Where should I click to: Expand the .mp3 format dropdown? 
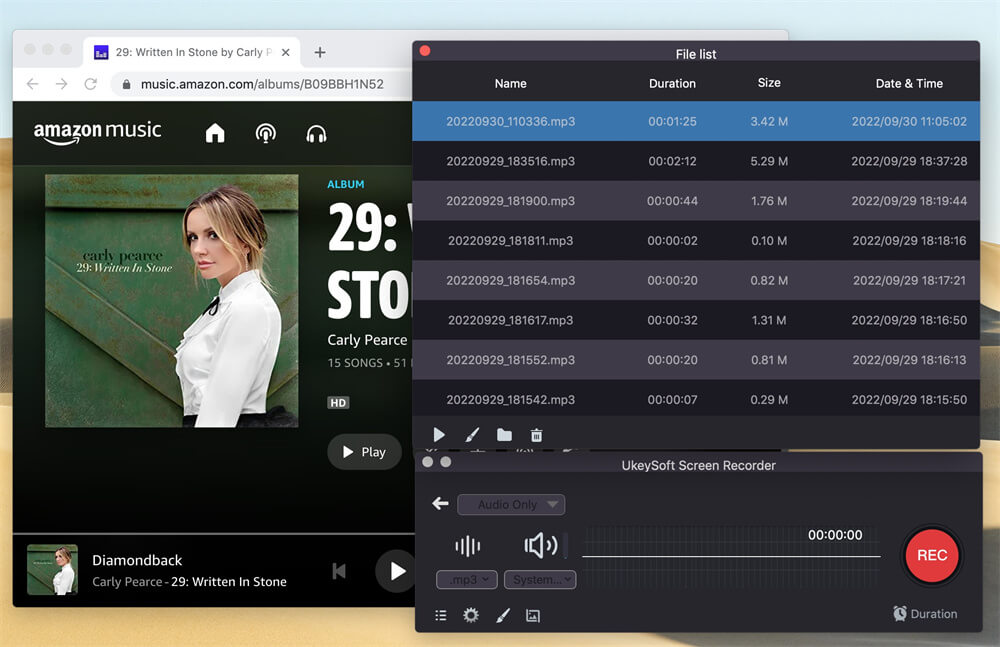click(x=466, y=579)
